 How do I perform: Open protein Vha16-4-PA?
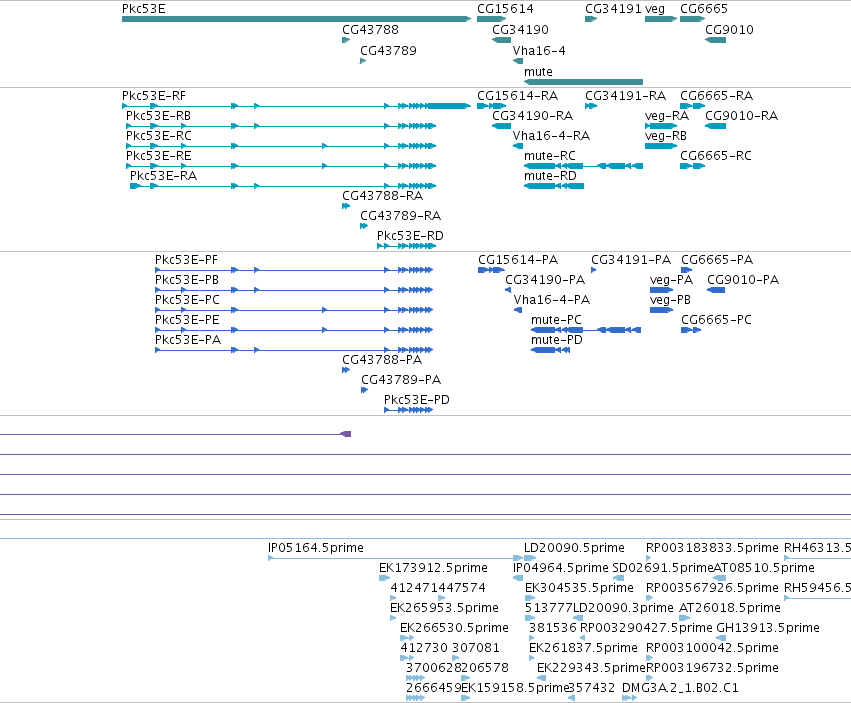coord(552,300)
